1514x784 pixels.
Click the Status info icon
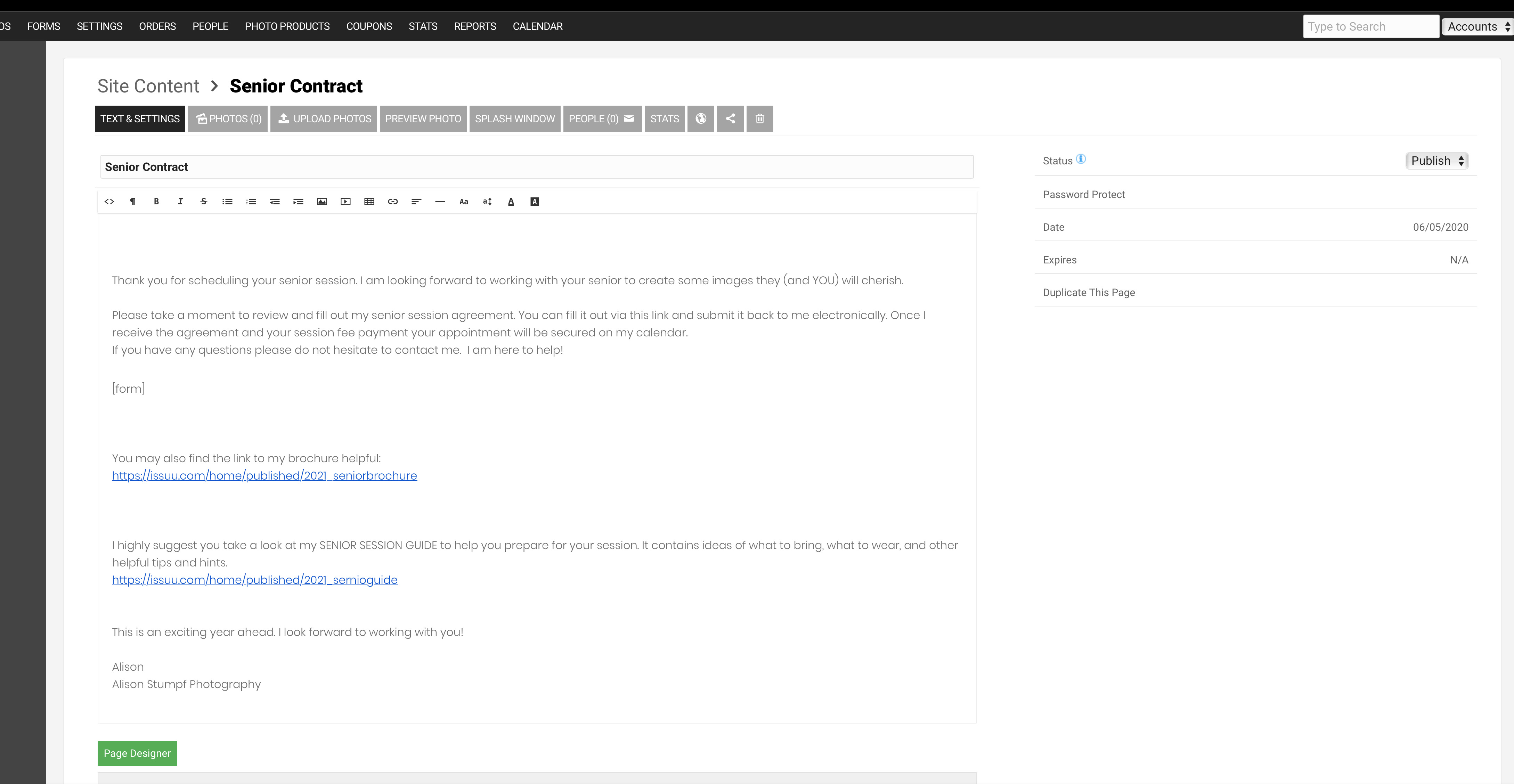(1081, 159)
